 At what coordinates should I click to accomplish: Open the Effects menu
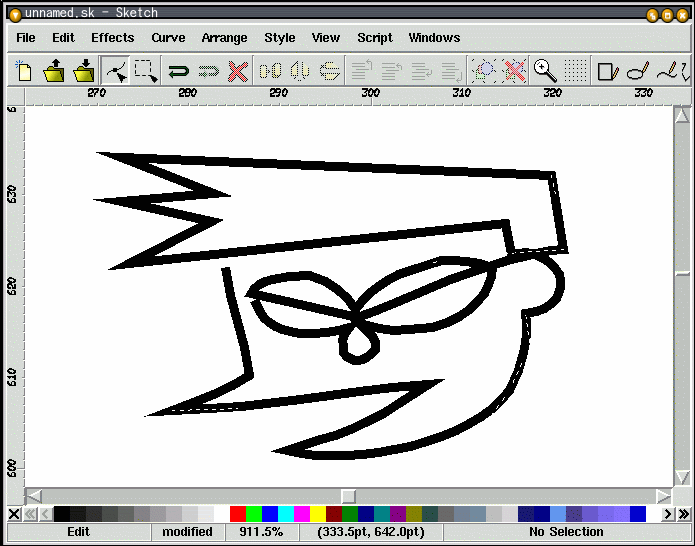(x=113, y=38)
